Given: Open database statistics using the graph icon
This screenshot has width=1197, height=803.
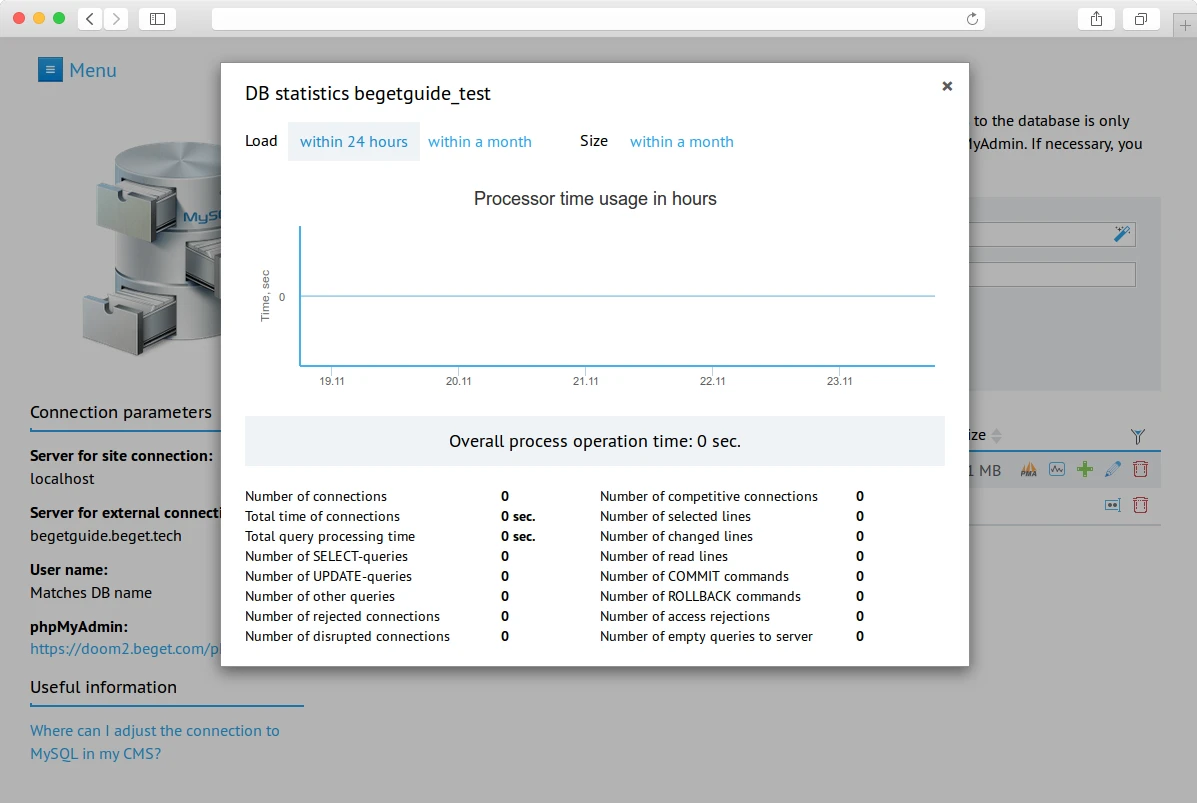Looking at the screenshot, I should point(1056,469).
